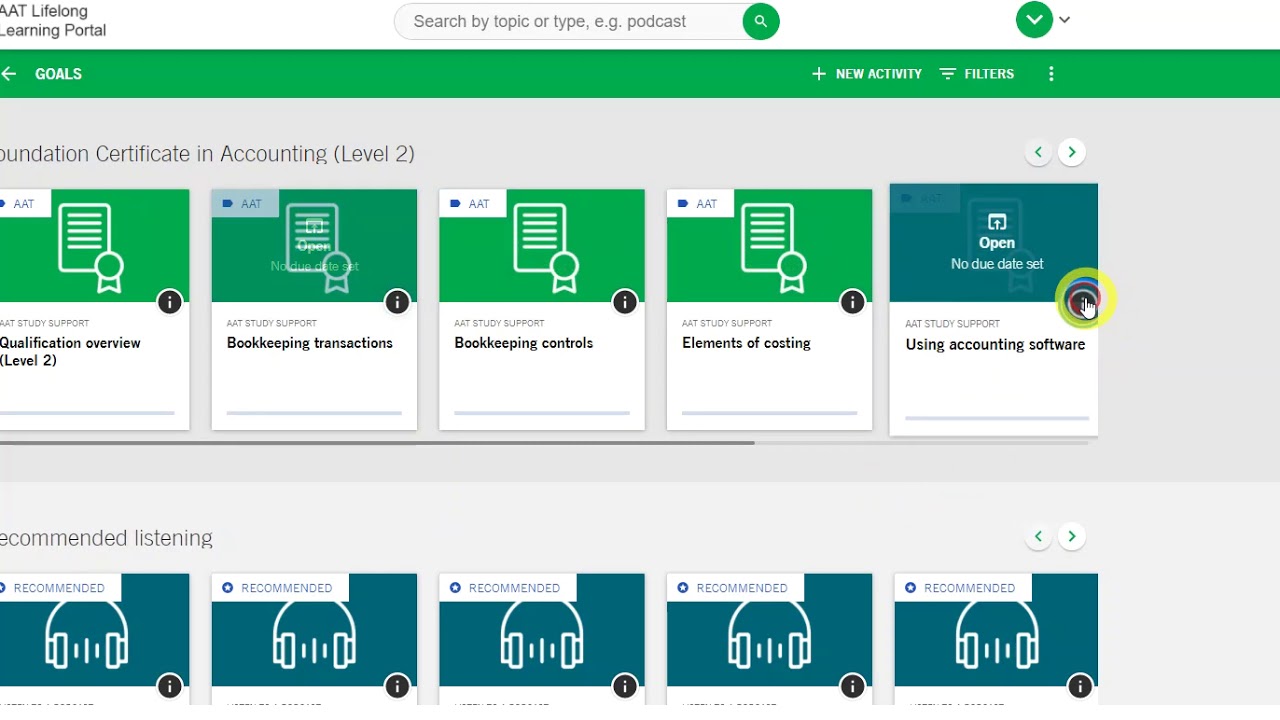Screen dimensions: 1280x720
Task: Open the Using accounting software activity
Action: tap(997, 232)
